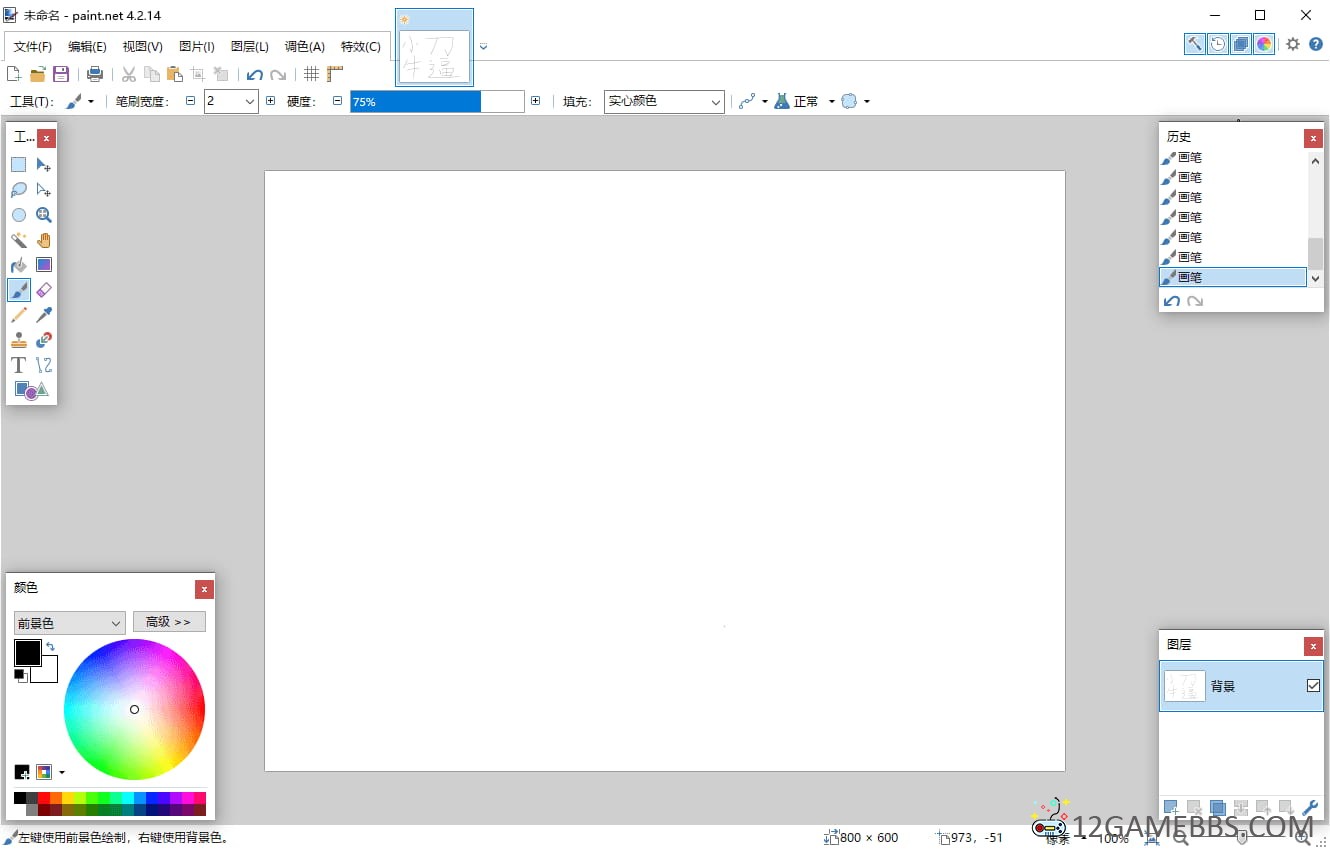This screenshot has width=1330, height=851.
Task: Select the Rectangle Select tool
Action: click(19, 165)
